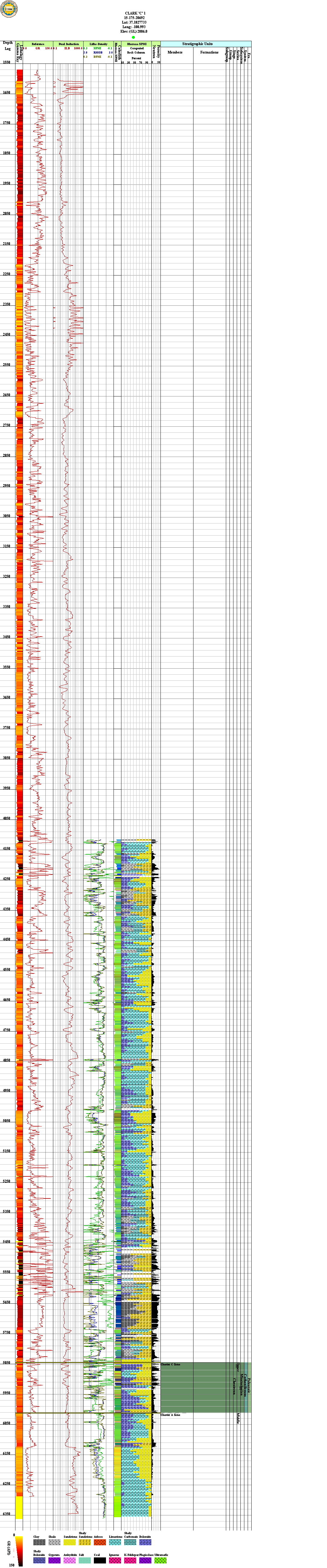Select the Shale lithology swatch
The image size is (327, 1568).
coord(55,1542)
